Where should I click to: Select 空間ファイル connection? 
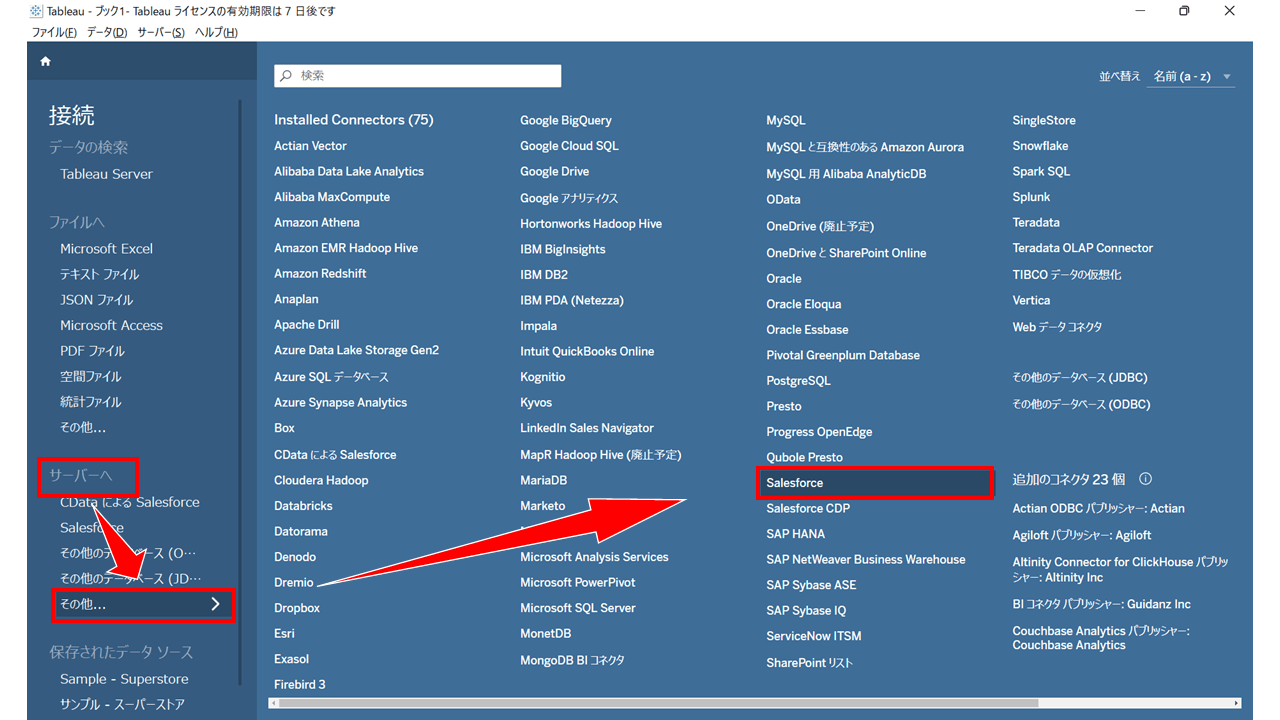coord(90,376)
